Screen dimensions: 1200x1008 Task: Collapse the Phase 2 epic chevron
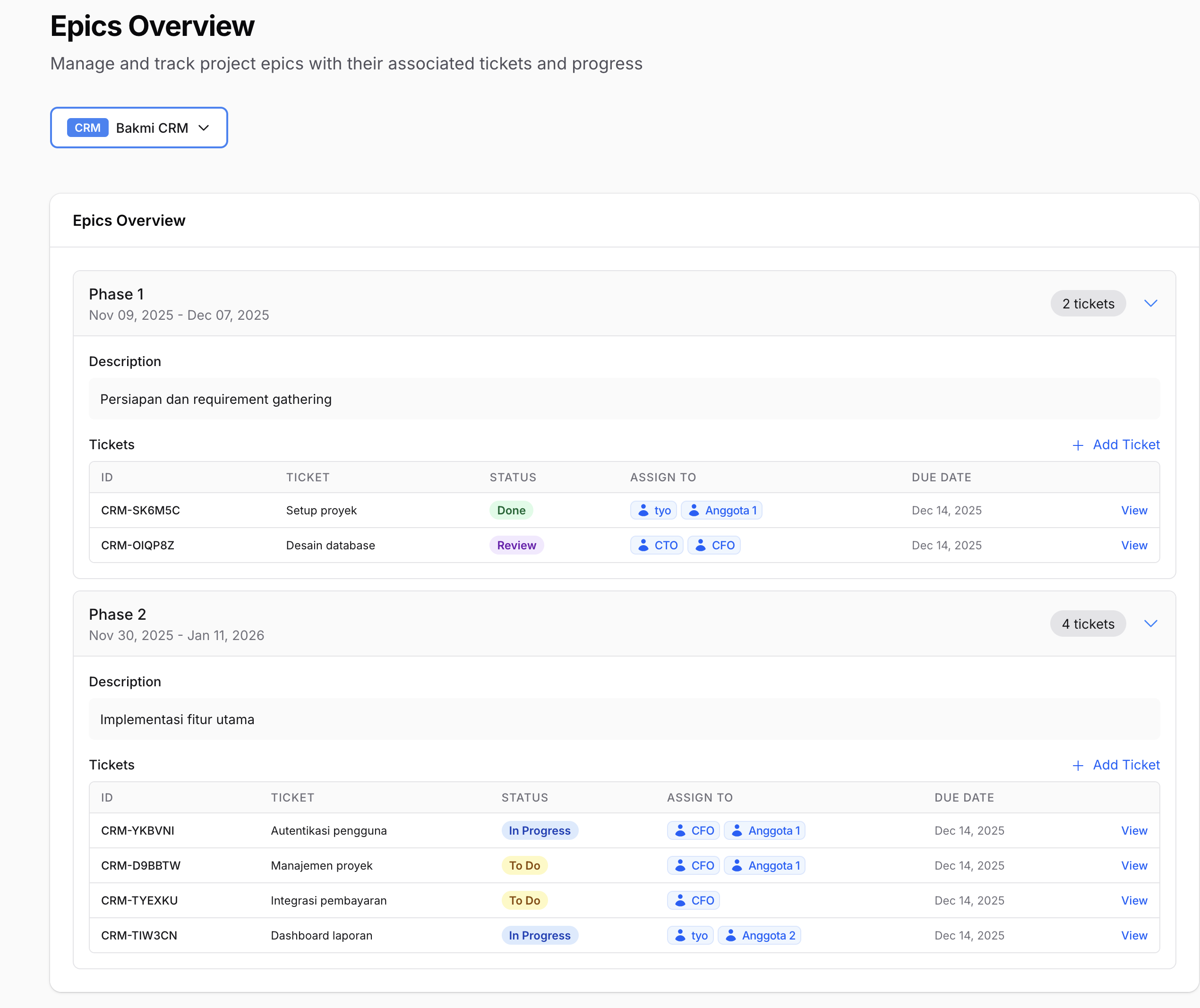(x=1150, y=624)
